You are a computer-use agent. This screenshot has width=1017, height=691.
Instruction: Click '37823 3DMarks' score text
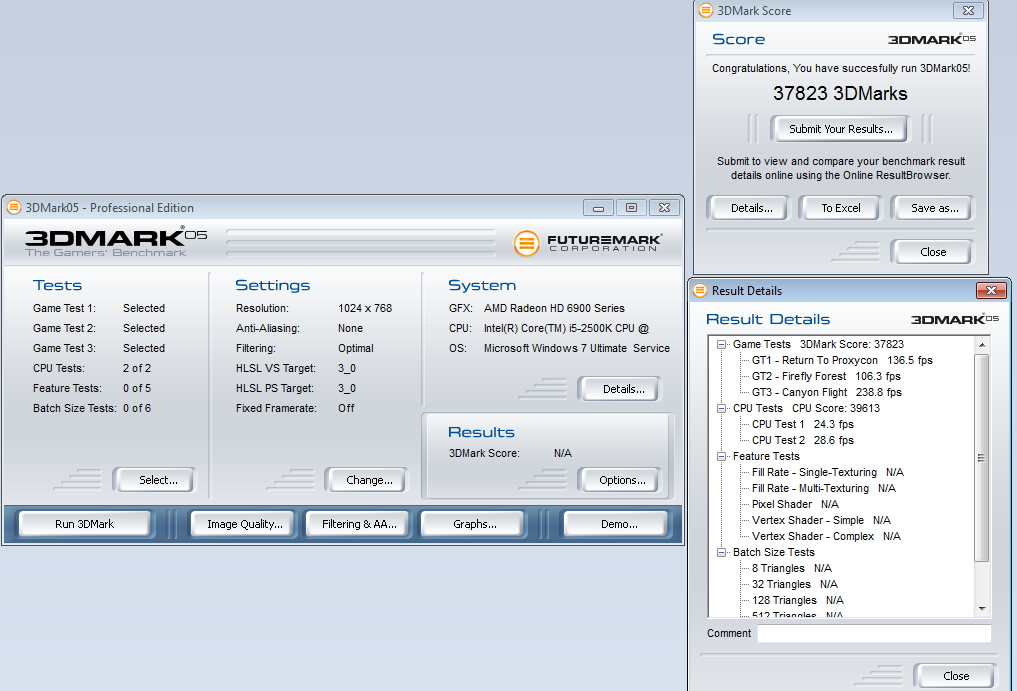[x=840, y=93]
